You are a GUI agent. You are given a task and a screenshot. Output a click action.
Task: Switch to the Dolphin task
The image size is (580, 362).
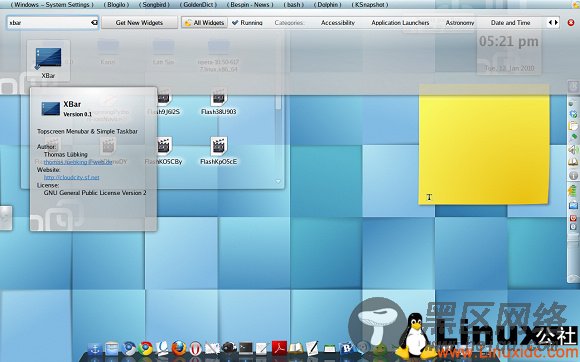click(x=327, y=5)
